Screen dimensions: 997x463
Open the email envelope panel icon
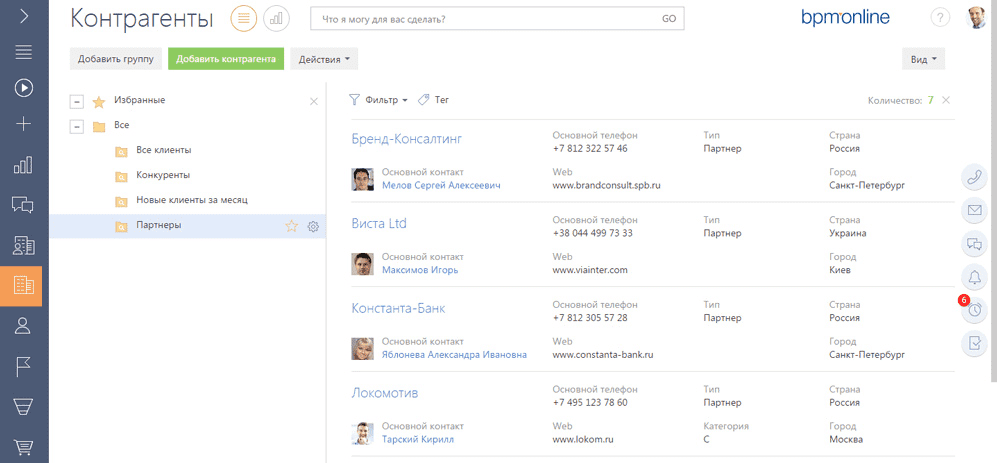[x=973, y=211]
